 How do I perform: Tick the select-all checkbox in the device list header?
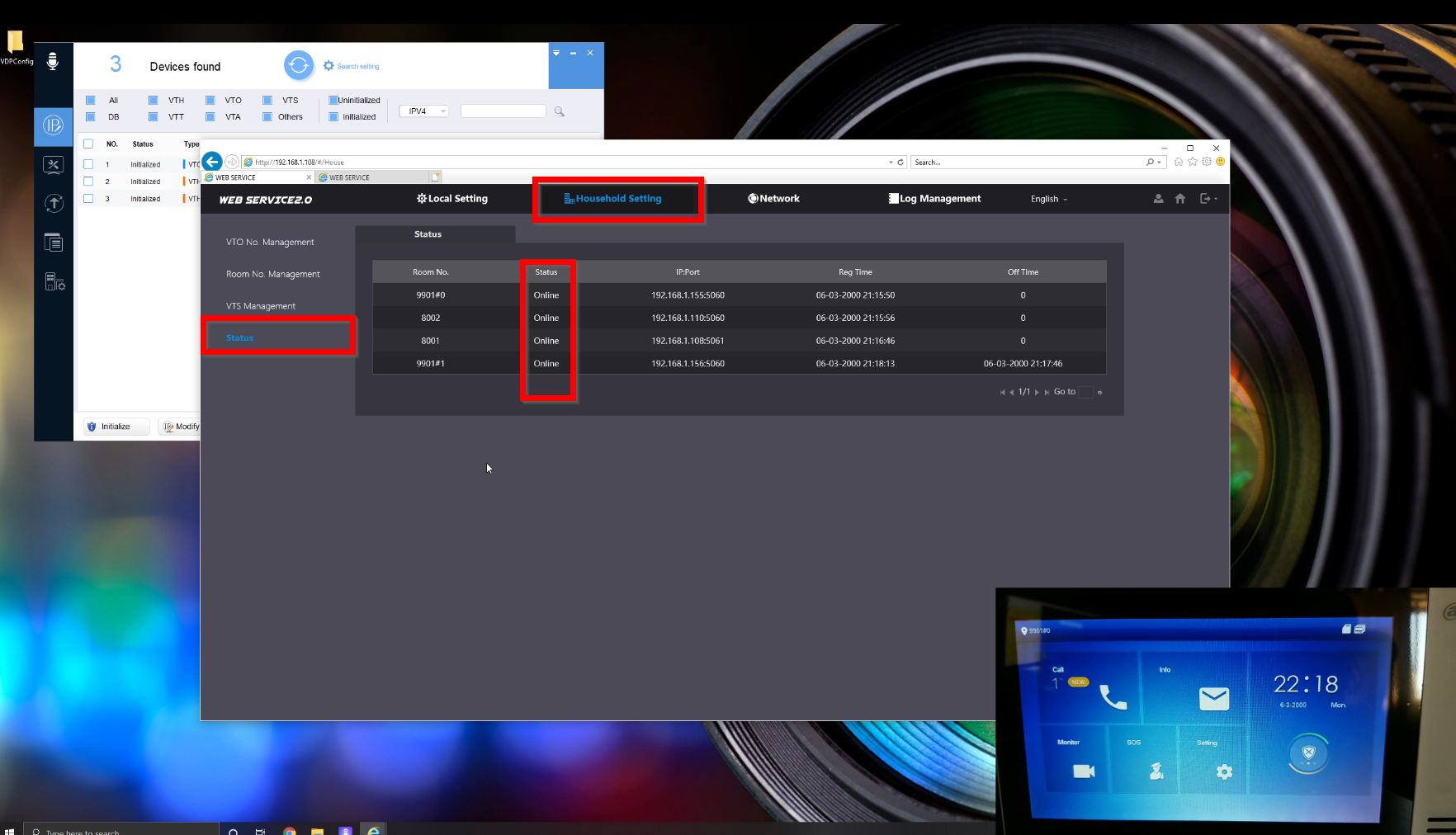(88, 144)
